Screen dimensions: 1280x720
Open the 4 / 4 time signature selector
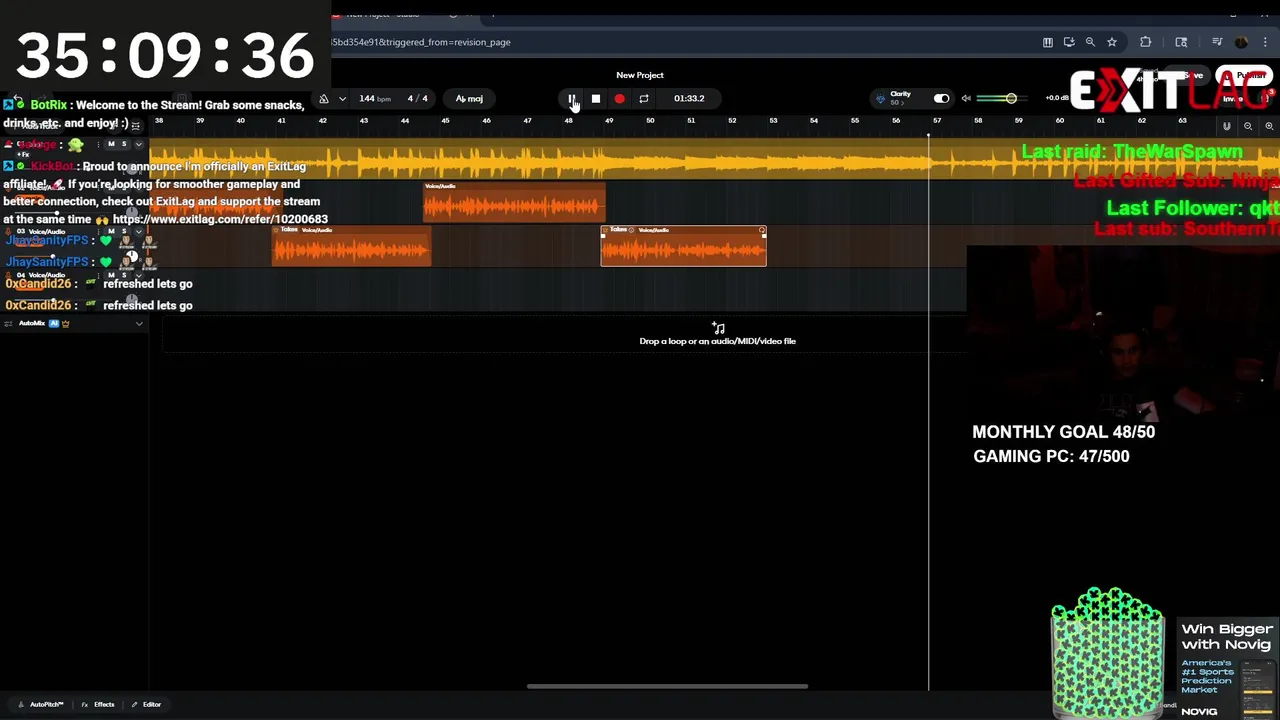coord(417,99)
